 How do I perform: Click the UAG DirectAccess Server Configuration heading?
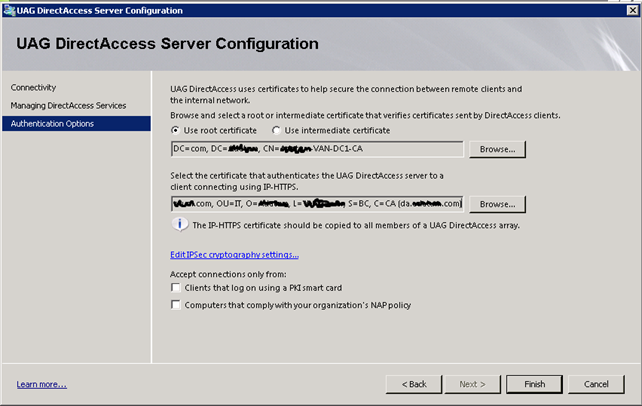(167, 44)
